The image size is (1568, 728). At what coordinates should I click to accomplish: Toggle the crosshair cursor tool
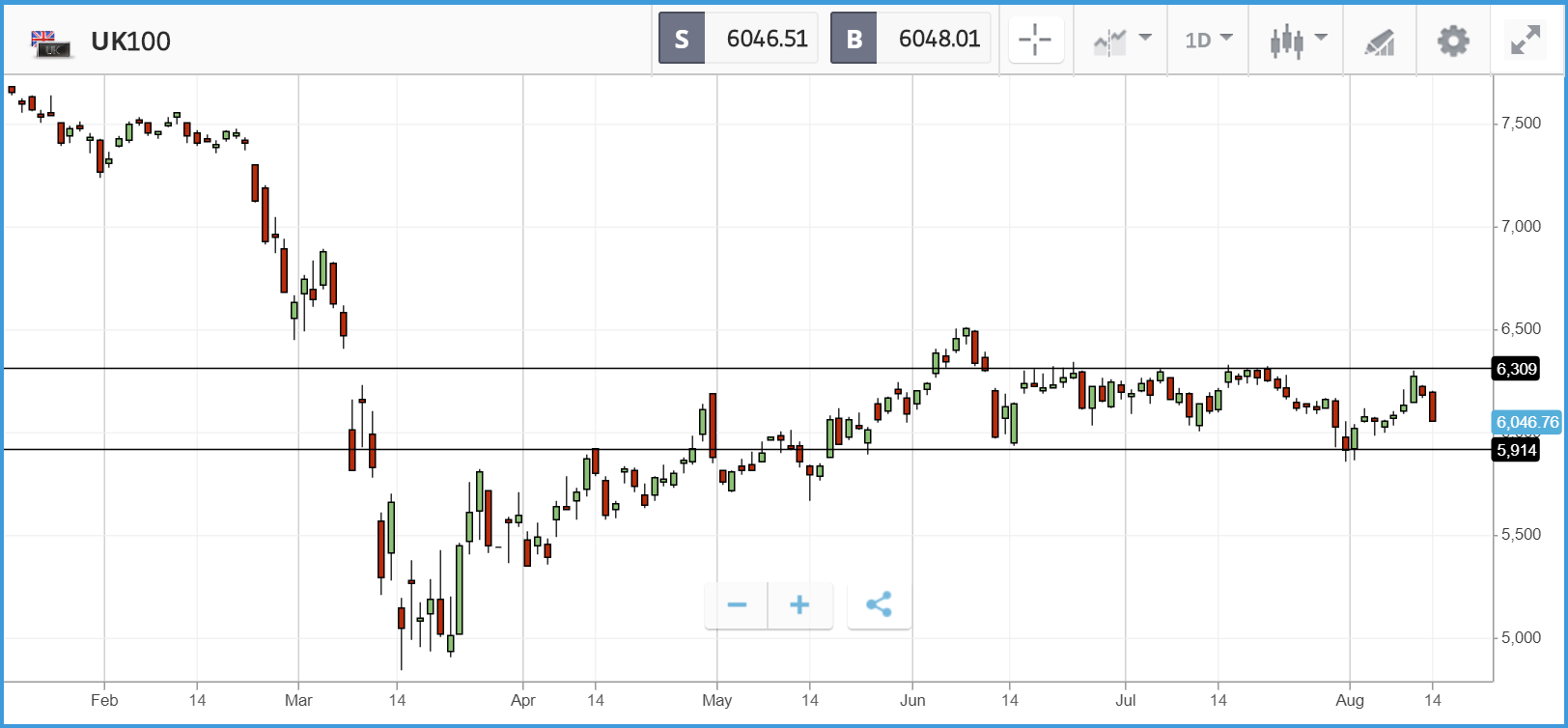click(x=1035, y=40)
